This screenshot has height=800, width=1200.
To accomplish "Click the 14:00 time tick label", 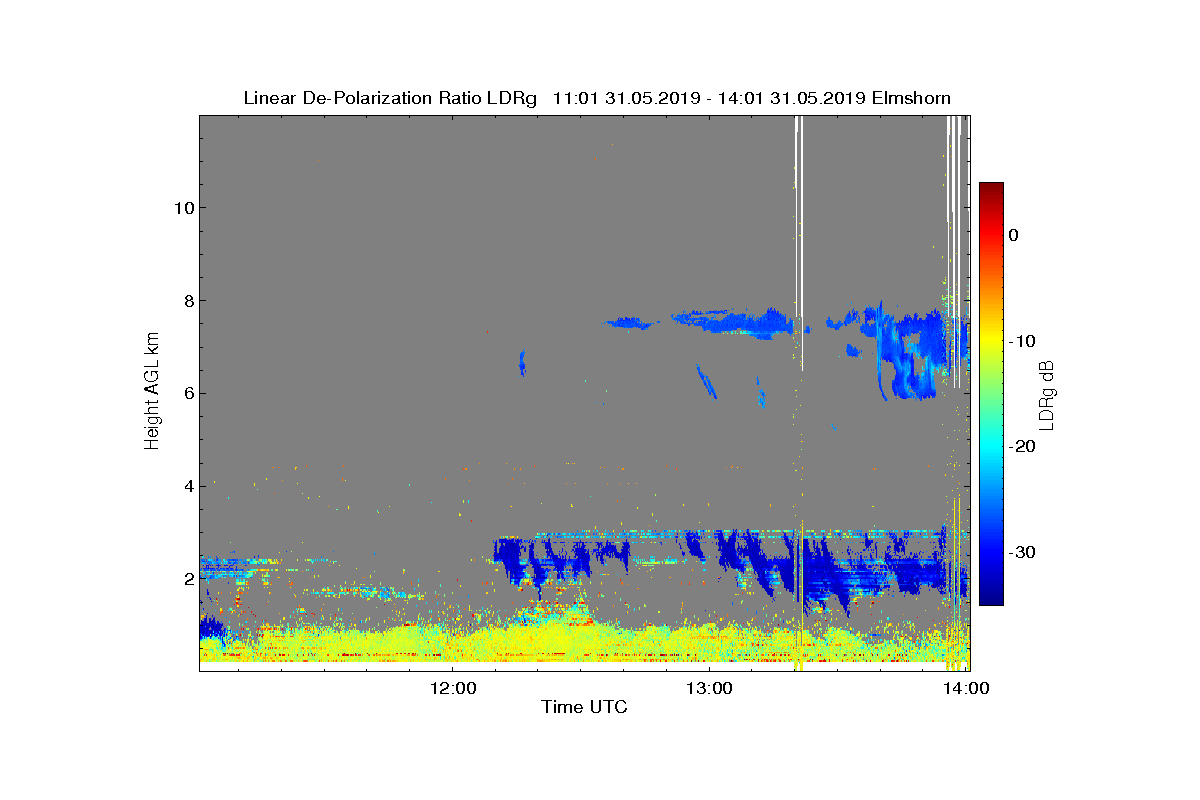I will (x=968, y=688).
